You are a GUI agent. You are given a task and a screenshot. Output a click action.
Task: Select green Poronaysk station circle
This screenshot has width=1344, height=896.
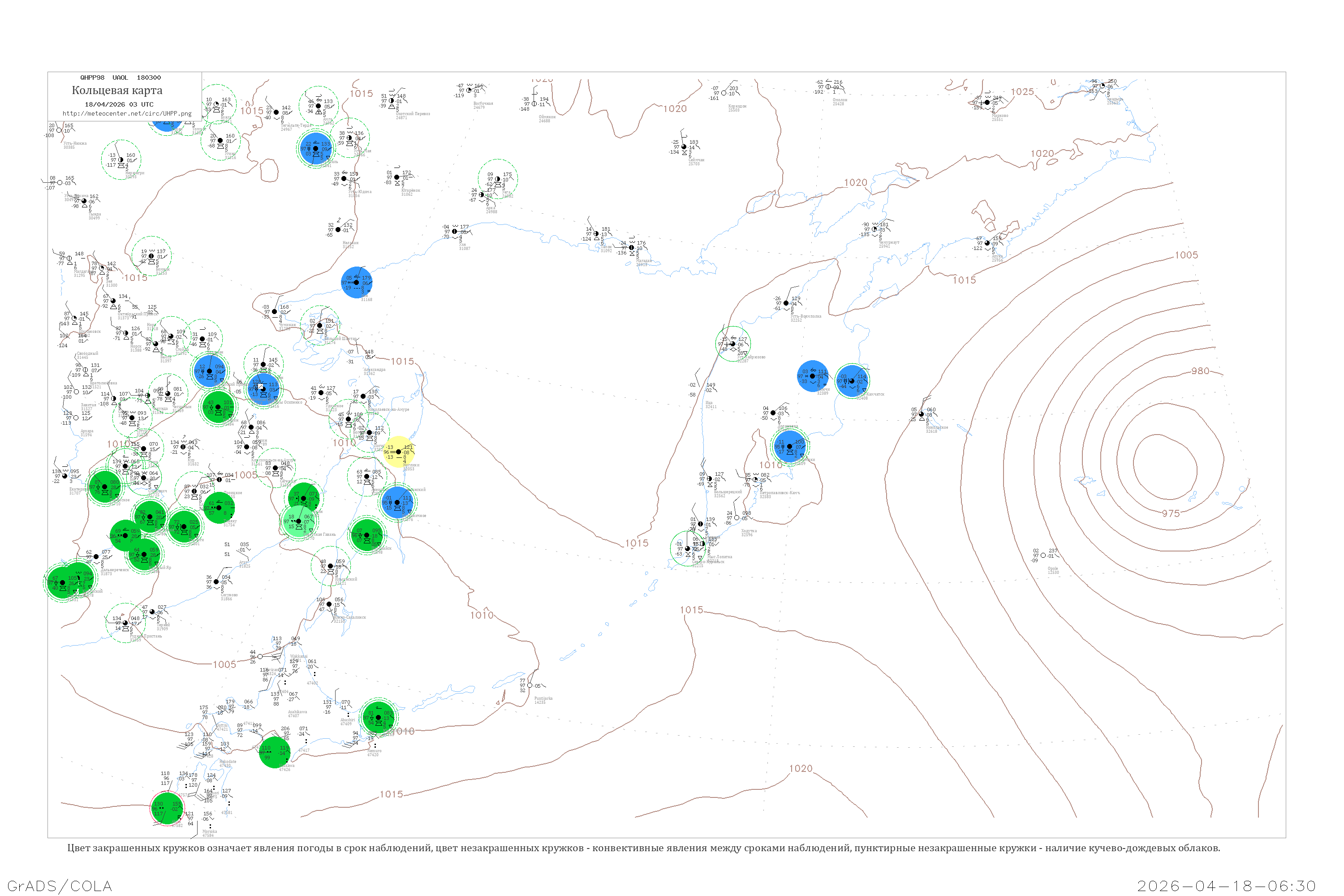[x=367, y=535]
